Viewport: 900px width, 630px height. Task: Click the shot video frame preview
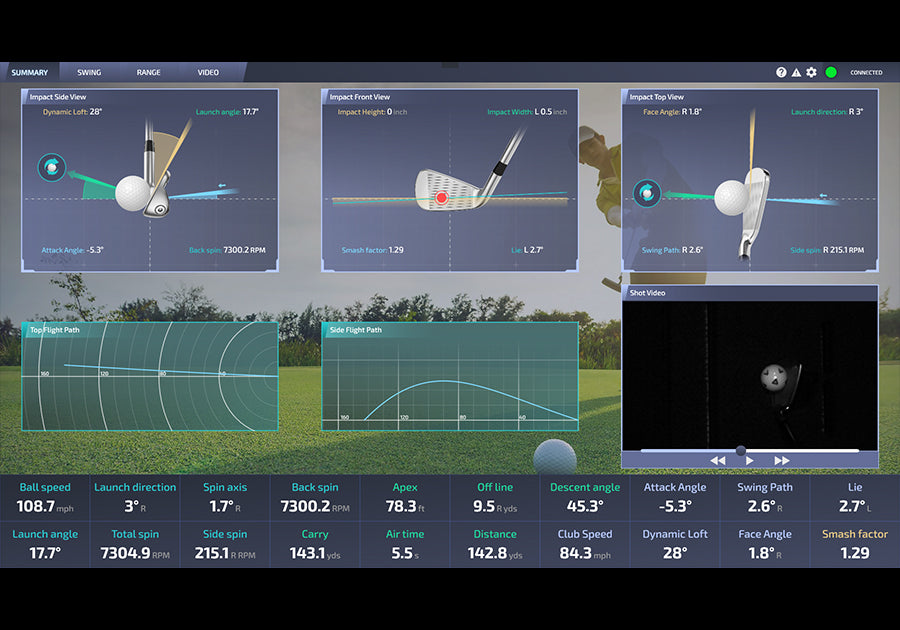click(x=750, y=375)
